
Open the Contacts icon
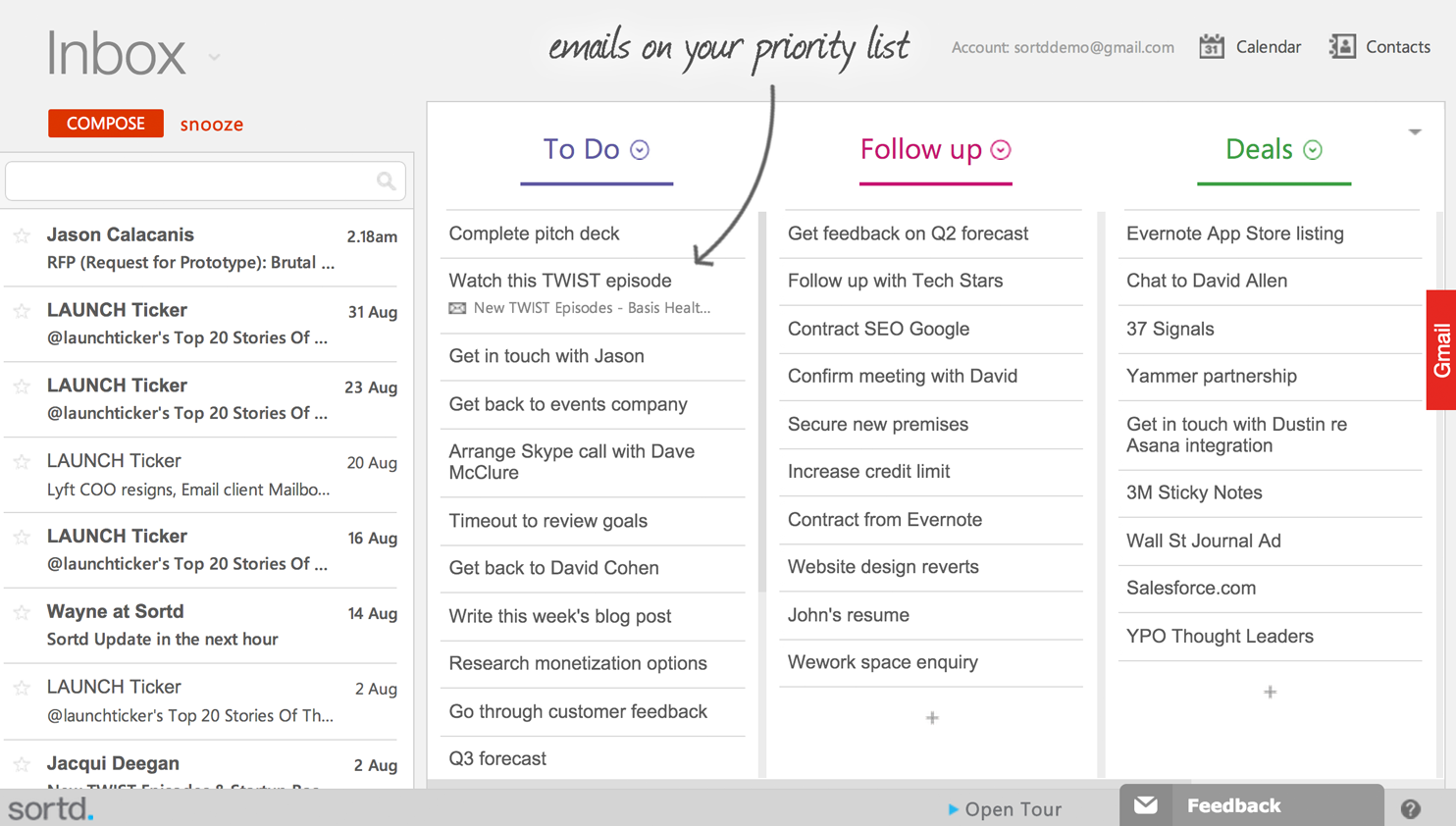[x=1342, y=46]
